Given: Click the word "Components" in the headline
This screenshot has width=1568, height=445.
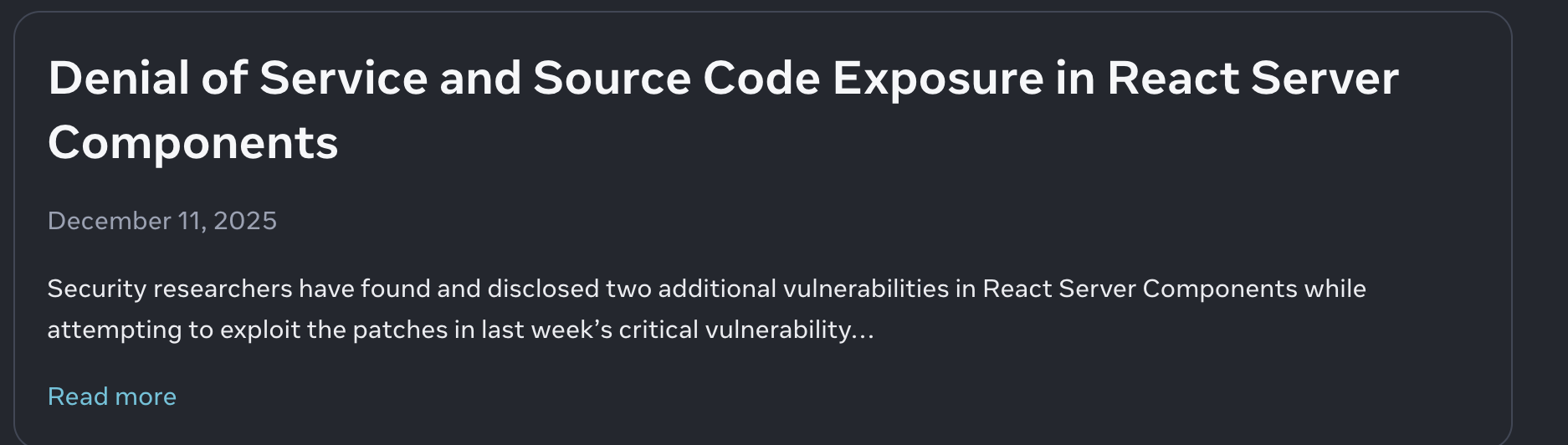Looking at the screenshot, I should (193, 143).
